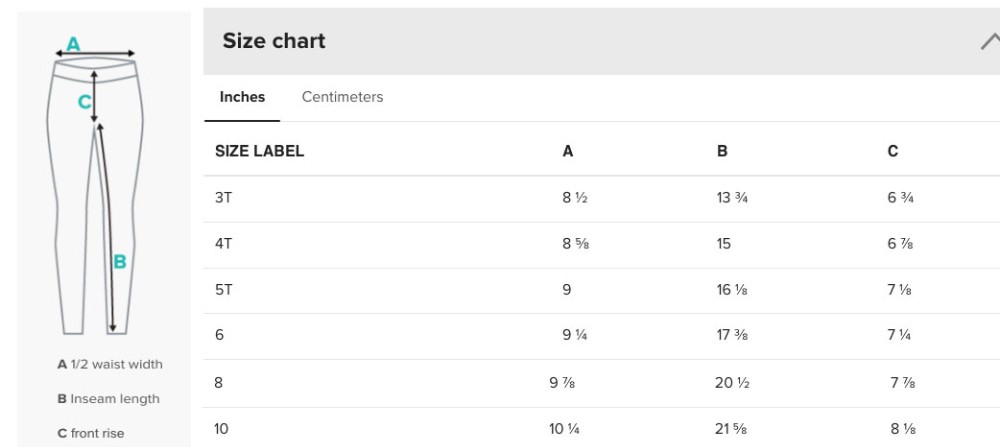This screenshot has width=1000, height=447.
Task: Click the column B header
Action: tap(722, 151)
